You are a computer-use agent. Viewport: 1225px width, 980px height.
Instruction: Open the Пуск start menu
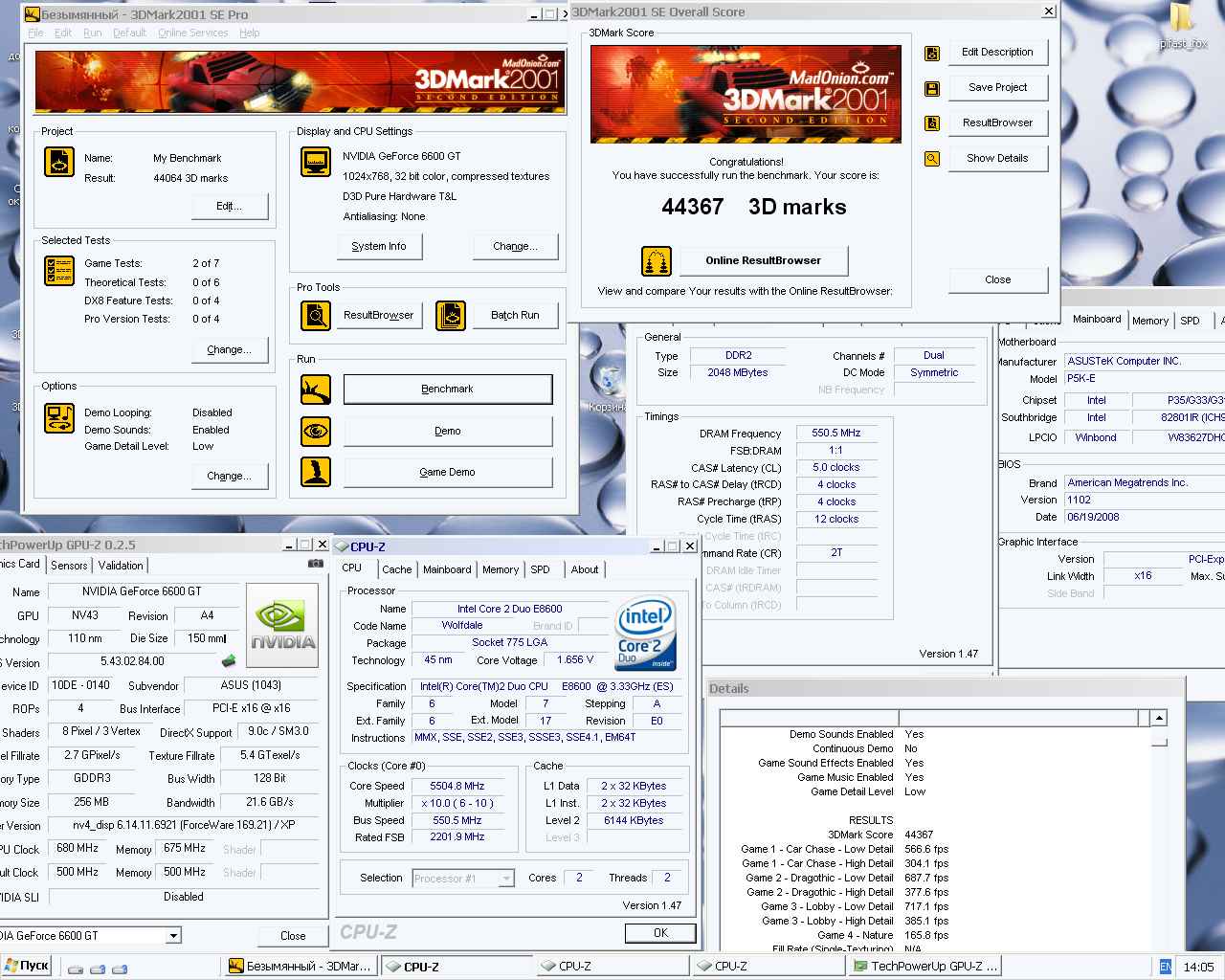coord(26,966)
